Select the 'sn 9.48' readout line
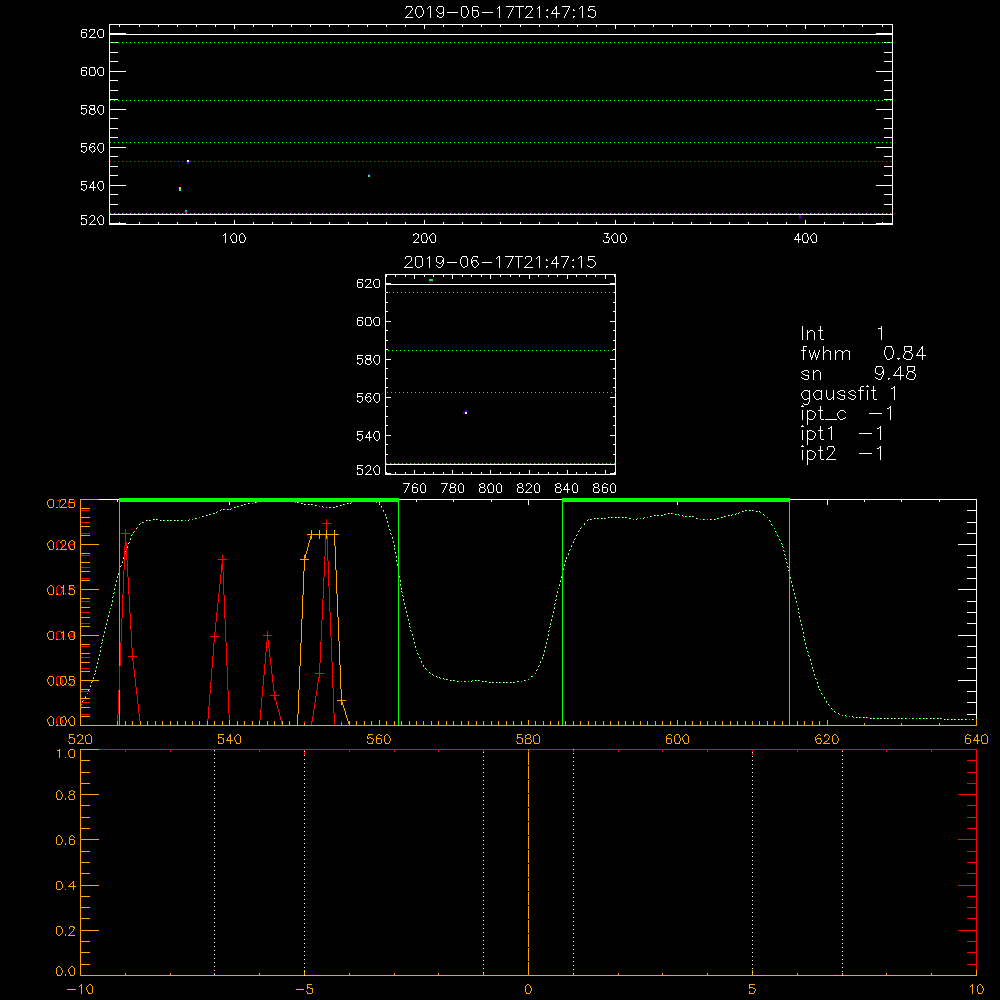Viewport: 1000px width, 1000px height. click(x=858, y=373)
